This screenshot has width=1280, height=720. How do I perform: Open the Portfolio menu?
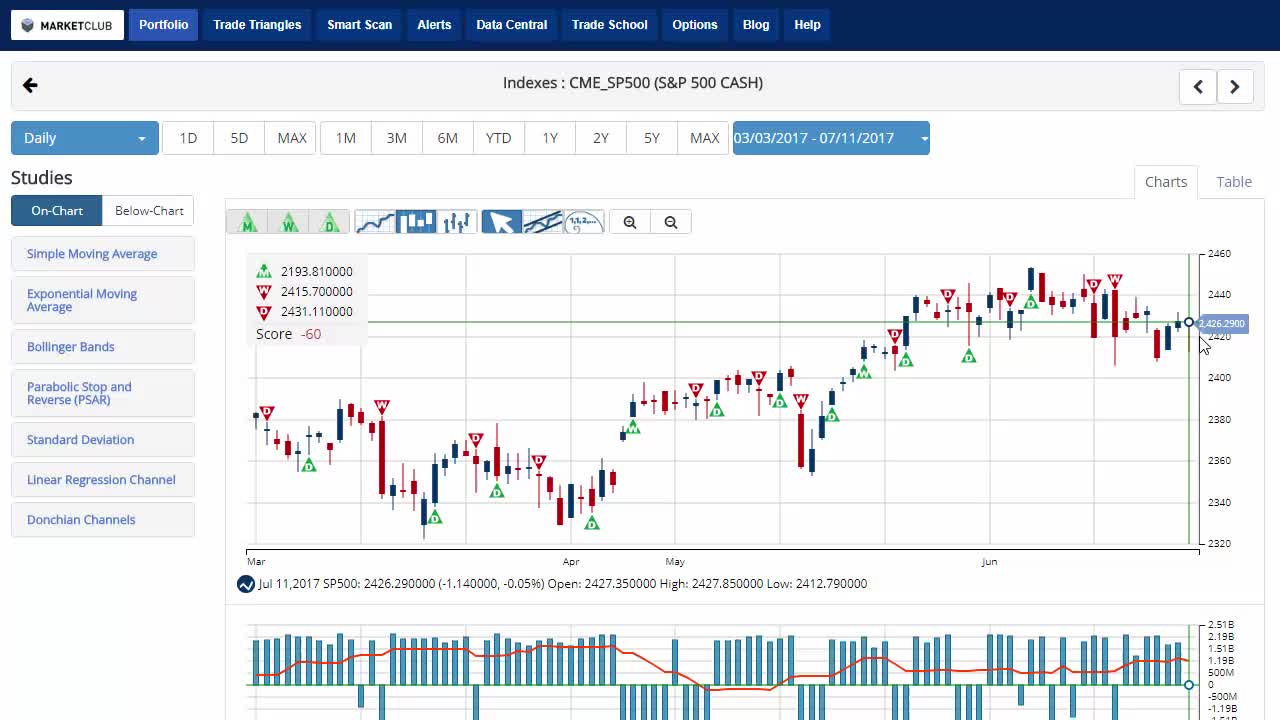[x=164, y=25]
